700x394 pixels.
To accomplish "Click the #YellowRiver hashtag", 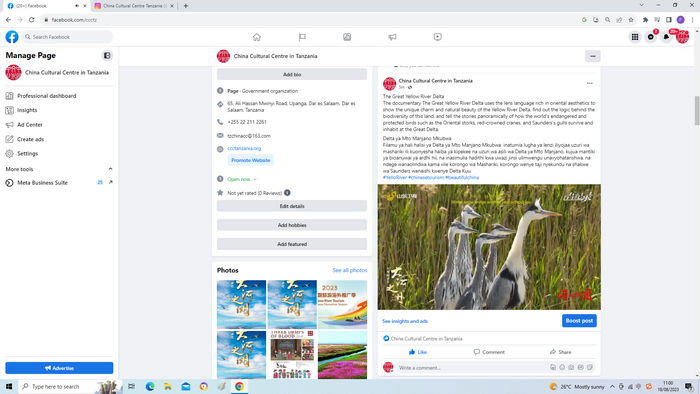I will point(395,178).
